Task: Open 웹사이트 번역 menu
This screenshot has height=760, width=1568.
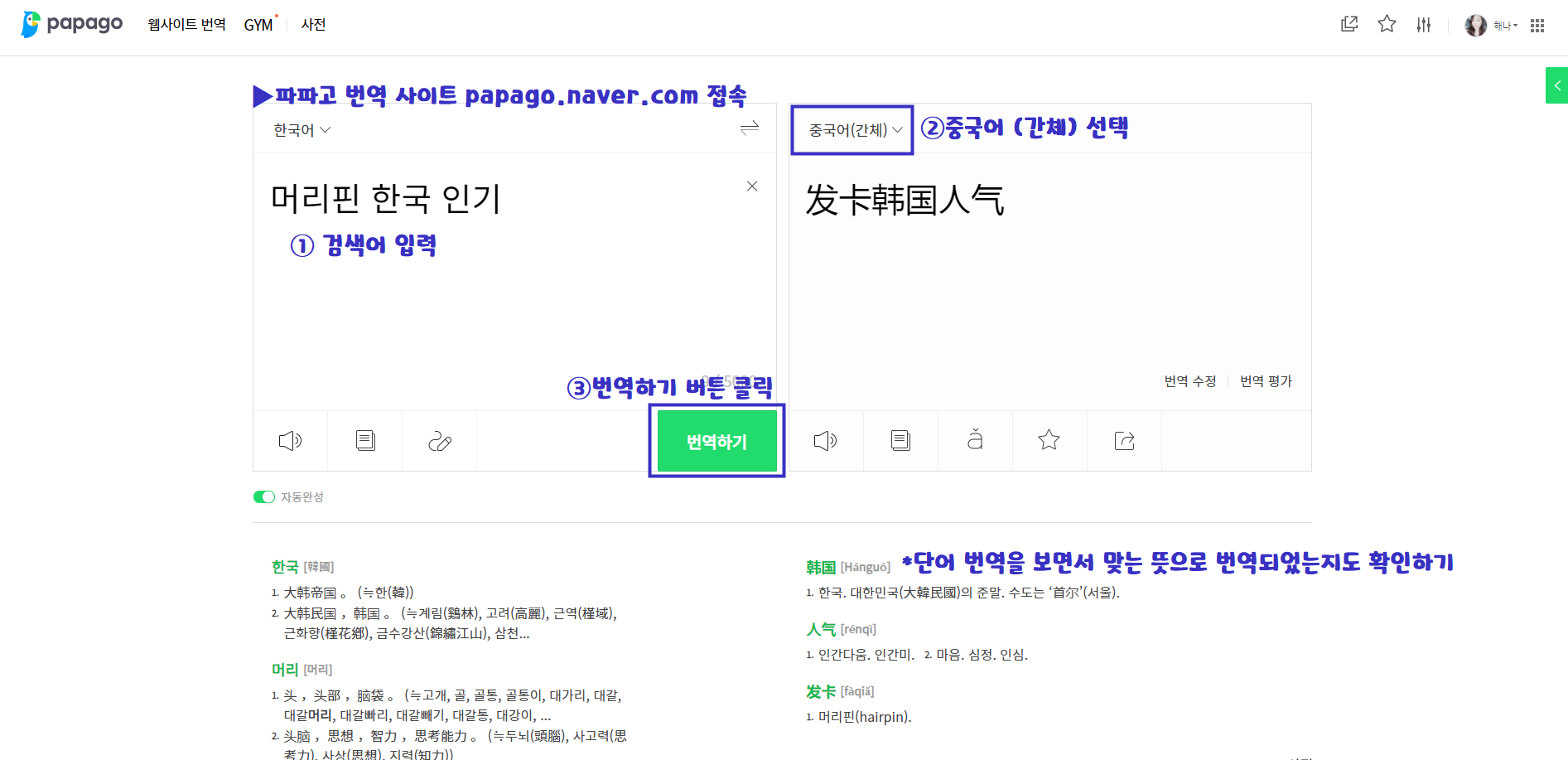Action: point(186,25)
